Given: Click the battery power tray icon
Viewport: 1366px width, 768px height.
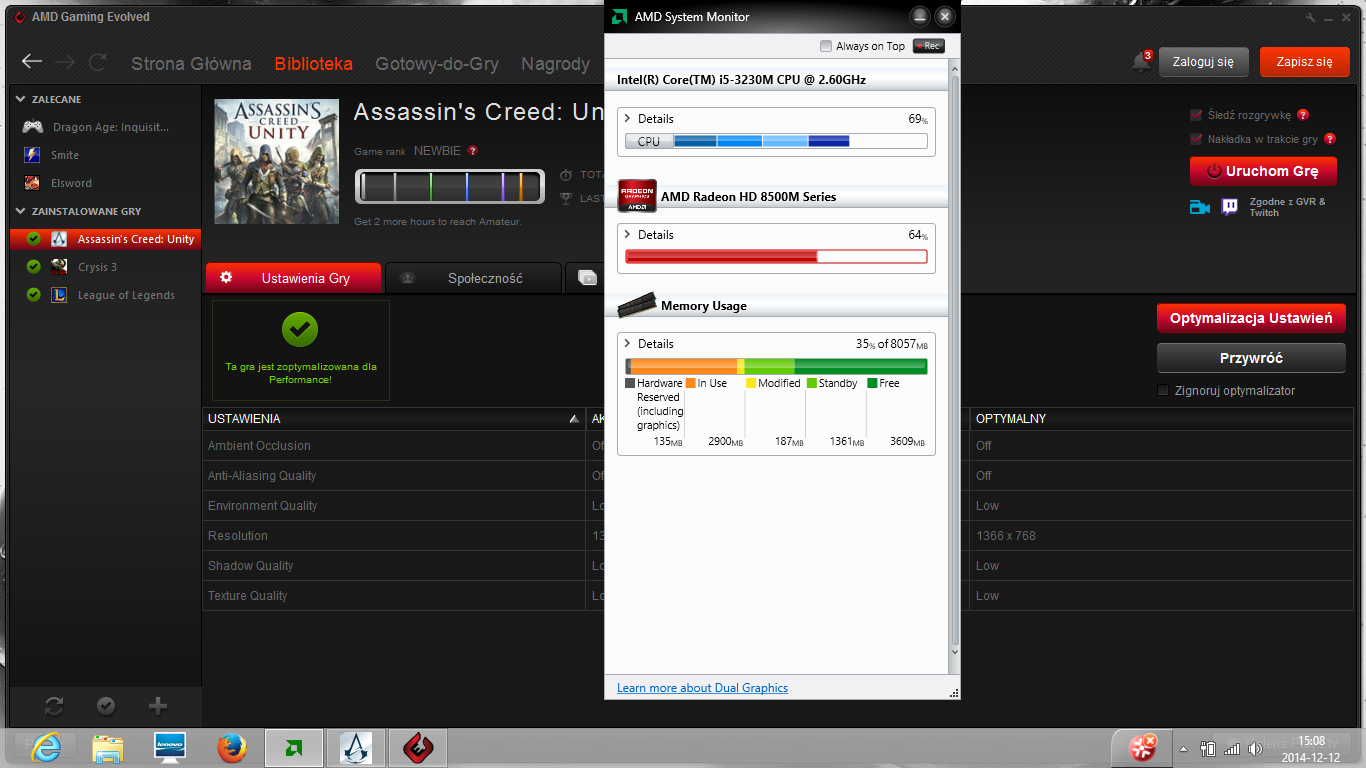Looking at the screenshot, I should 1207,749.
